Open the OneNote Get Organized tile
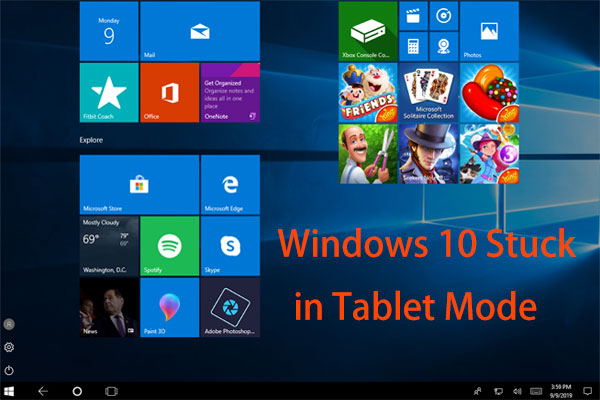 [230, 93]
